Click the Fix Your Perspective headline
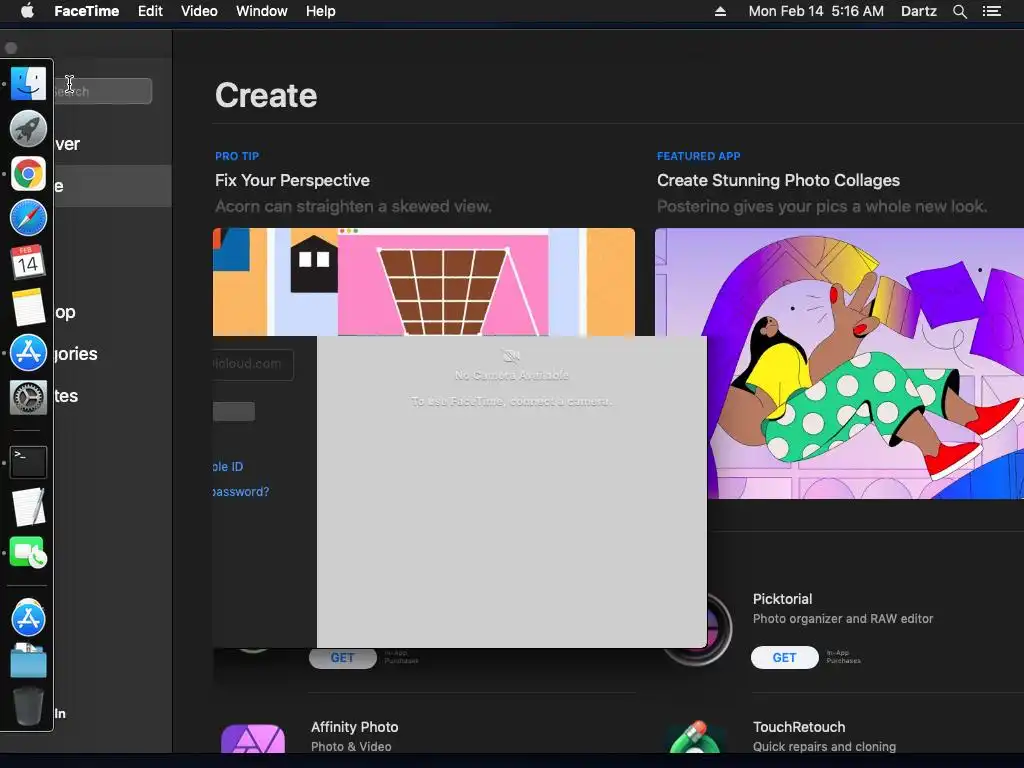 click(292, 180)
